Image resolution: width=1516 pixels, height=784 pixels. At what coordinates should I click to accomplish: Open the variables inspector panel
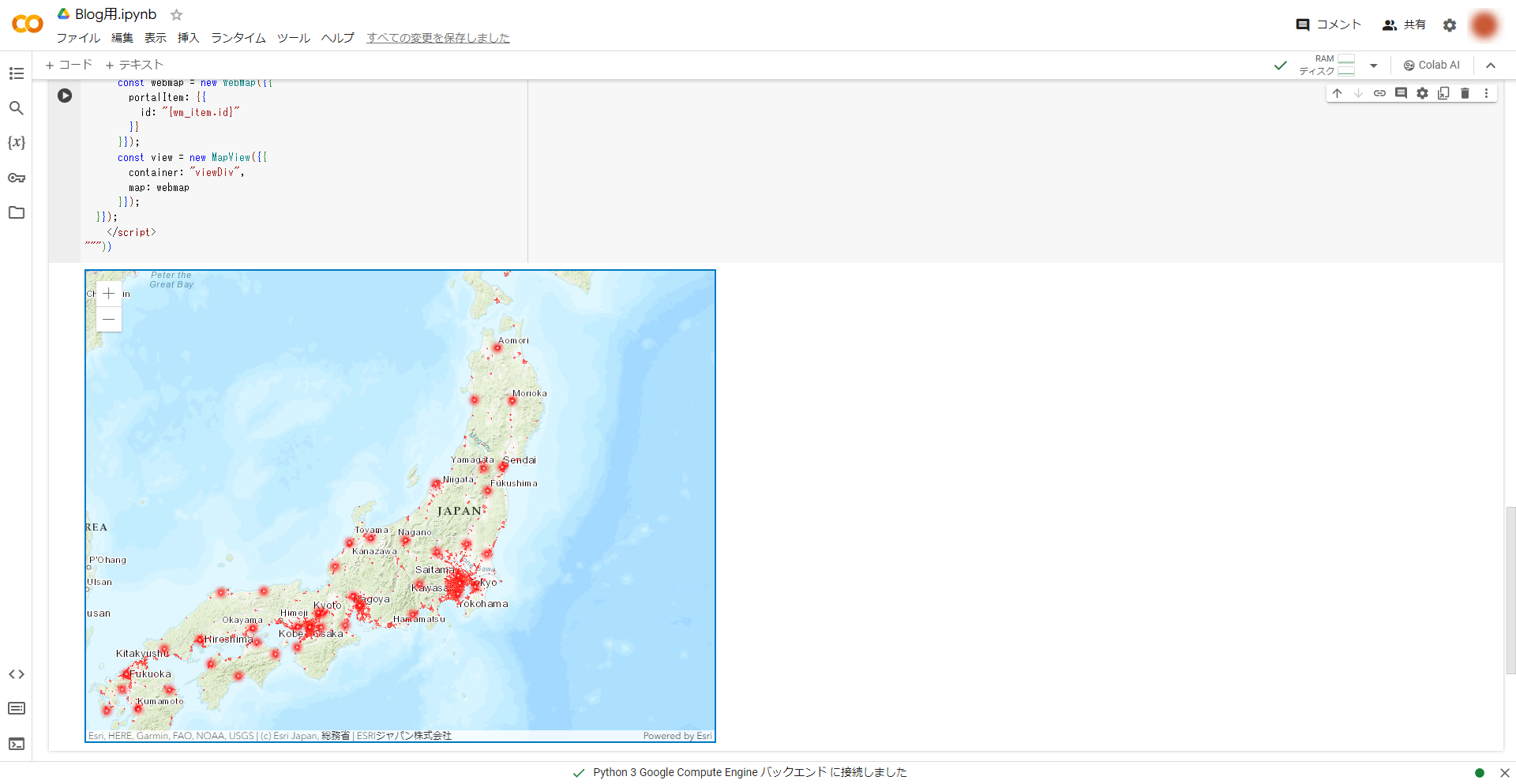(x=17, y=143)
